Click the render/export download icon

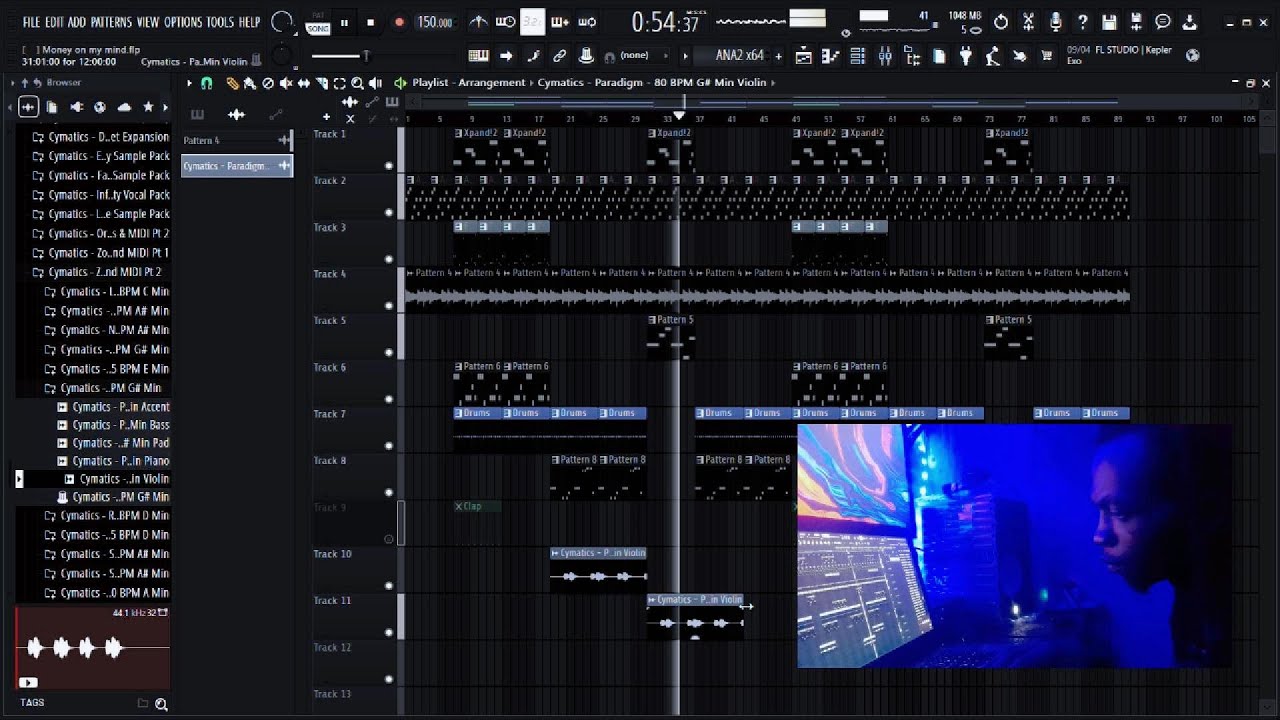[x=1189, y=22]
